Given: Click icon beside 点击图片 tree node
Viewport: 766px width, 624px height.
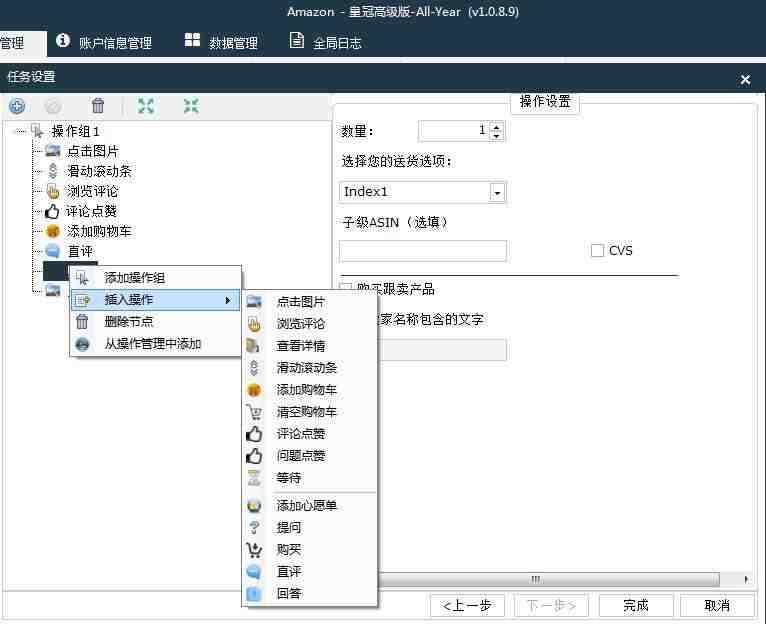Looking at the screenshot, I should pyautogui.click(x=53, y=151).
